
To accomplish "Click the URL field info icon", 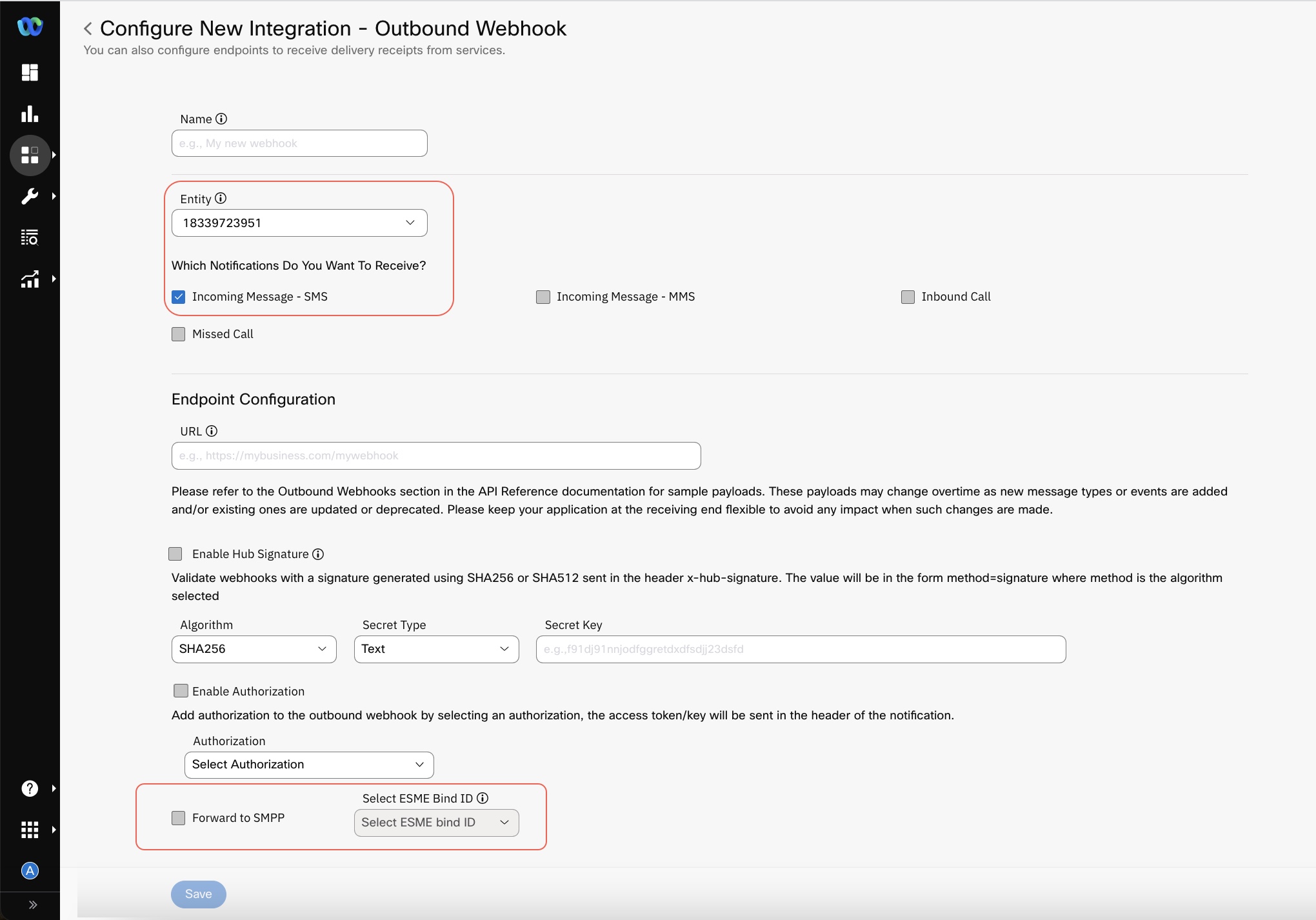I will (212, 431).
